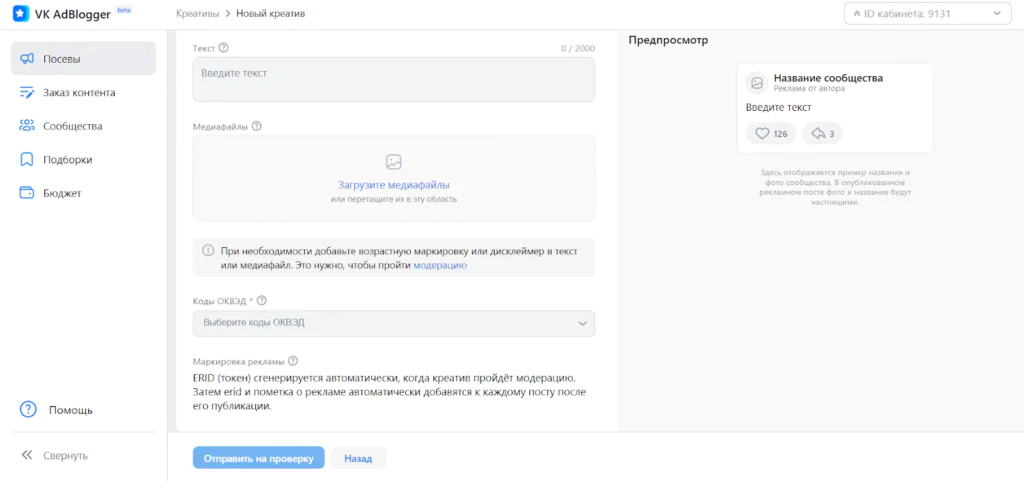
Task: Open Сообщества in the sidebar
Action: (84, 126)
